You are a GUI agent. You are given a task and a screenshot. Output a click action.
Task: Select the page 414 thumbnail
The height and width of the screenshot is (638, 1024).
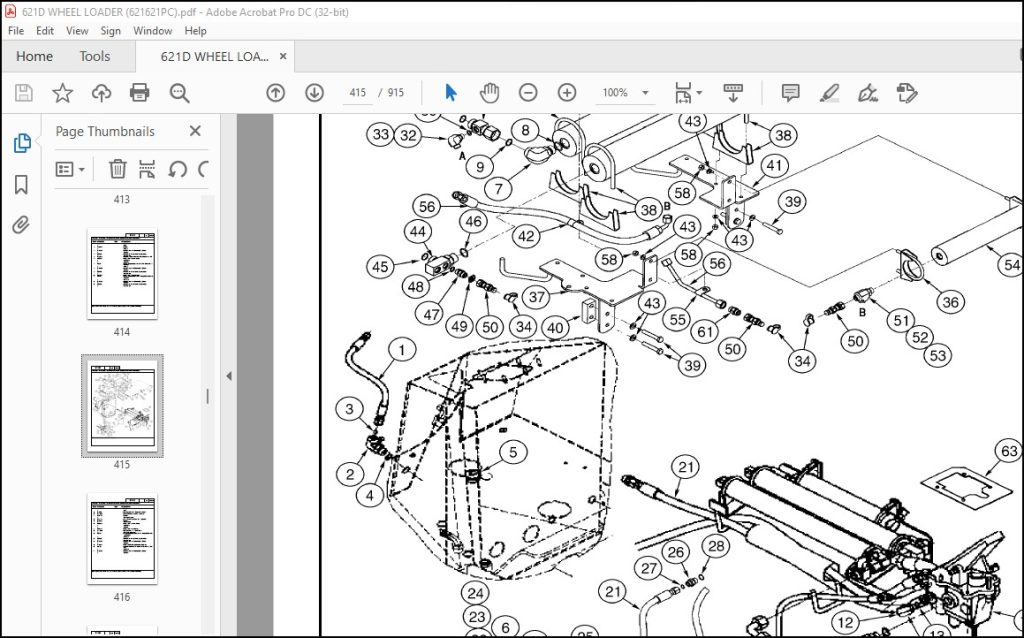coord(122,273)
